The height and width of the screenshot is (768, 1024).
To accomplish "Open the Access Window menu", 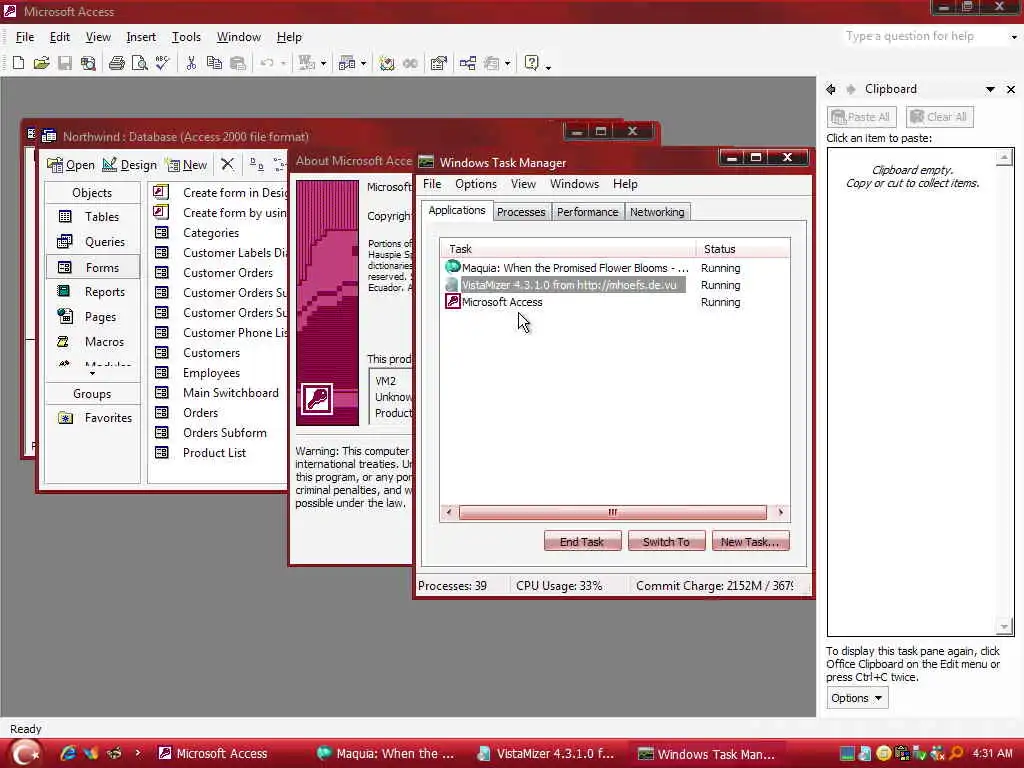I will pyautogui.click(x=238, y=37).
